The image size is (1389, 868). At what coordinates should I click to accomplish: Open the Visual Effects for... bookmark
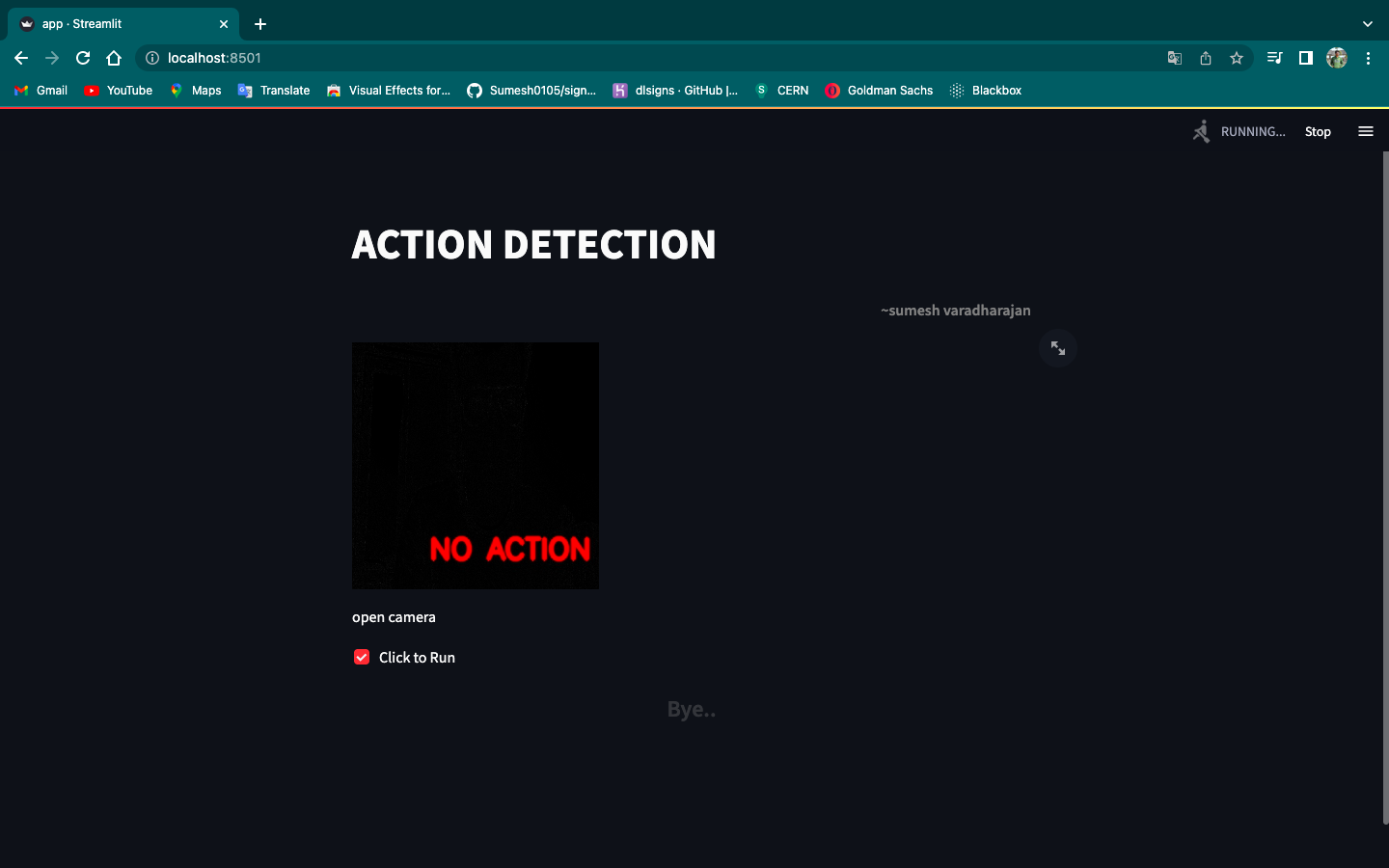(x=389, y=90)
